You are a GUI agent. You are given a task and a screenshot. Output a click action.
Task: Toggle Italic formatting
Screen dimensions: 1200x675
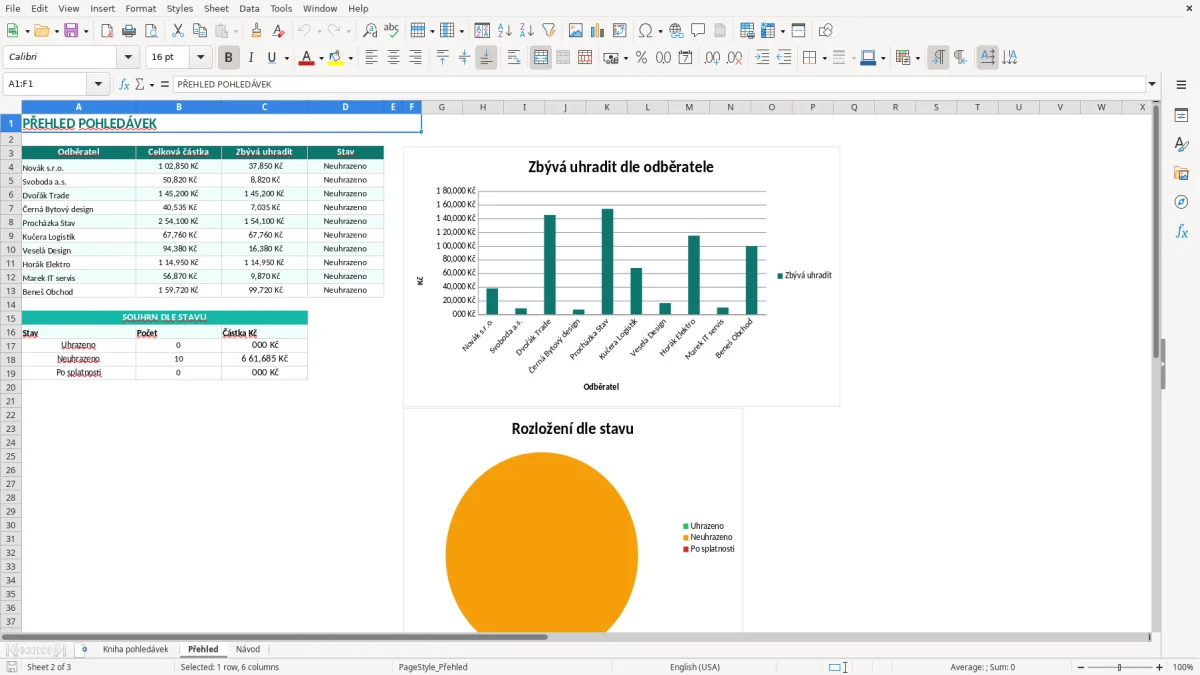coord(251,58)
